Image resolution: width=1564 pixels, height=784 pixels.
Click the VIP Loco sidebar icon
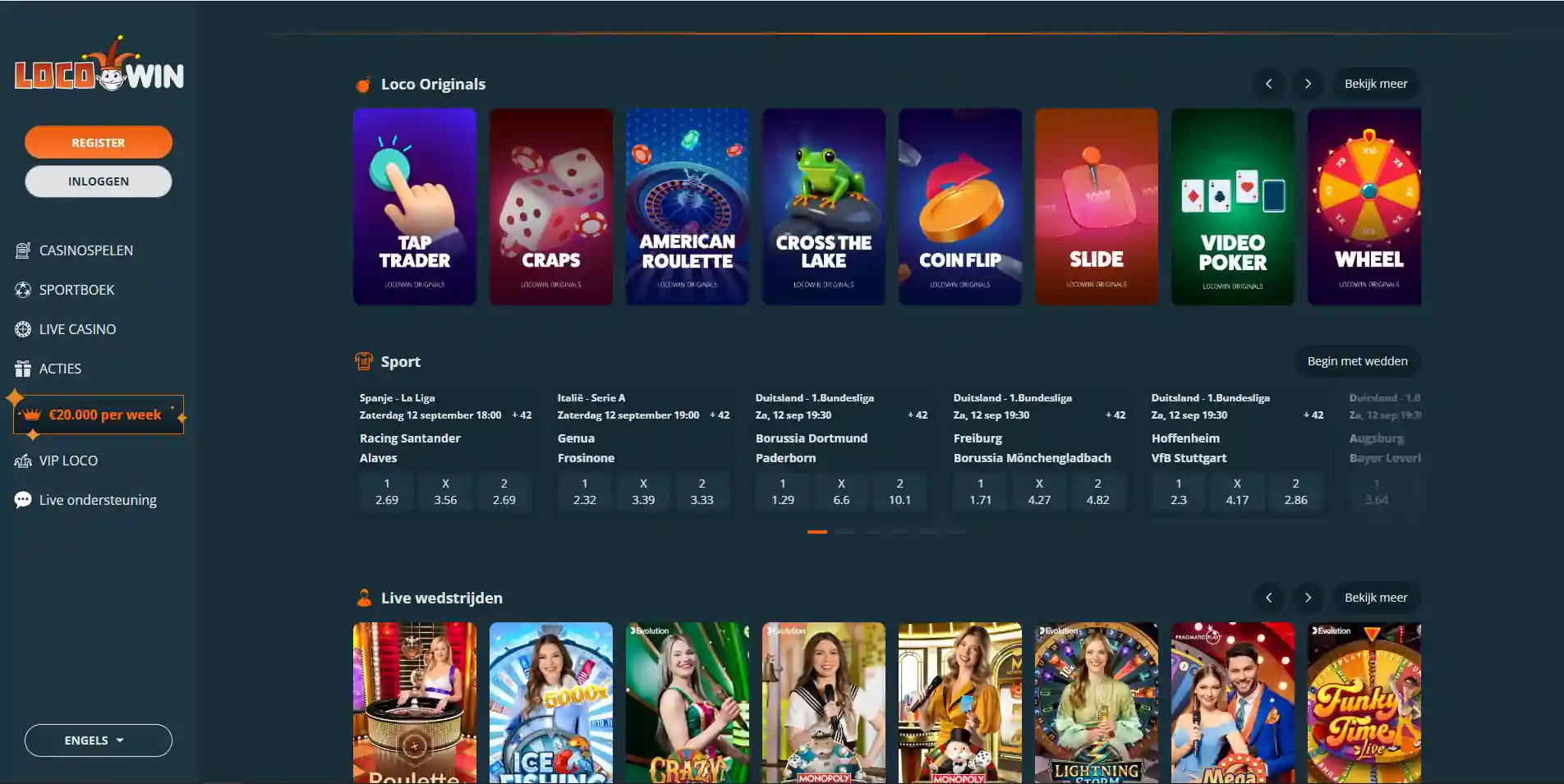[x=23, y=461]
